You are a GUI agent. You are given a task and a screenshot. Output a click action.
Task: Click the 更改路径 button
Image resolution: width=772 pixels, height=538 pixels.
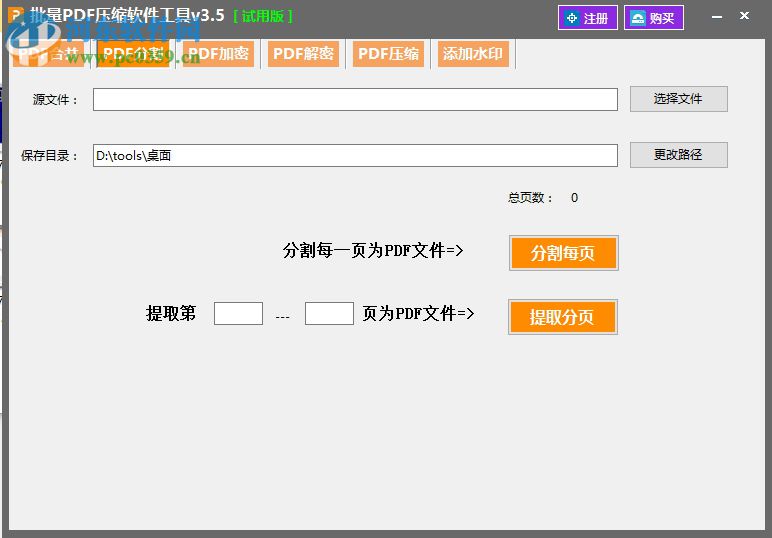pyautogui.click(x=678, y=155)
